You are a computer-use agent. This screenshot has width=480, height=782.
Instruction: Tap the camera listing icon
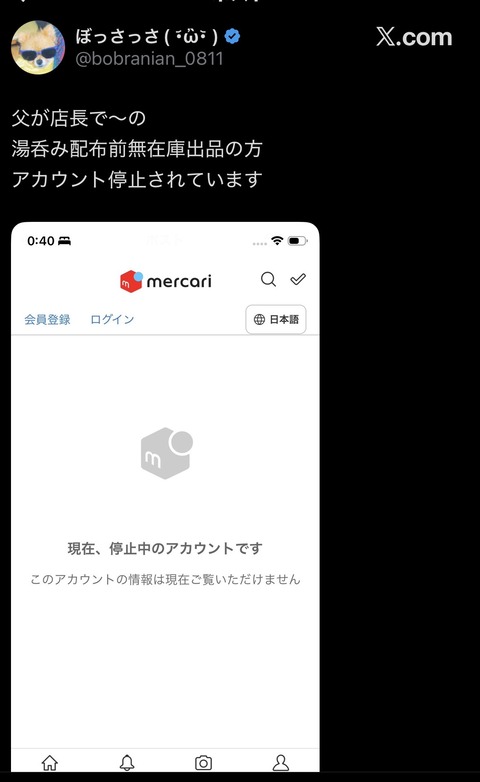203,763
